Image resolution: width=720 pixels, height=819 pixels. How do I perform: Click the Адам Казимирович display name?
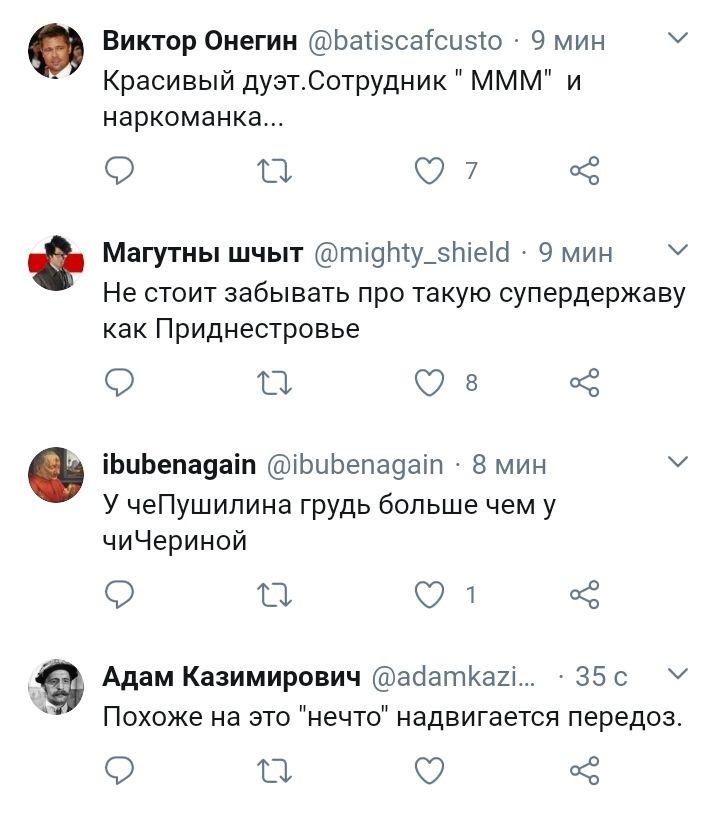click(x=231, y=677)
